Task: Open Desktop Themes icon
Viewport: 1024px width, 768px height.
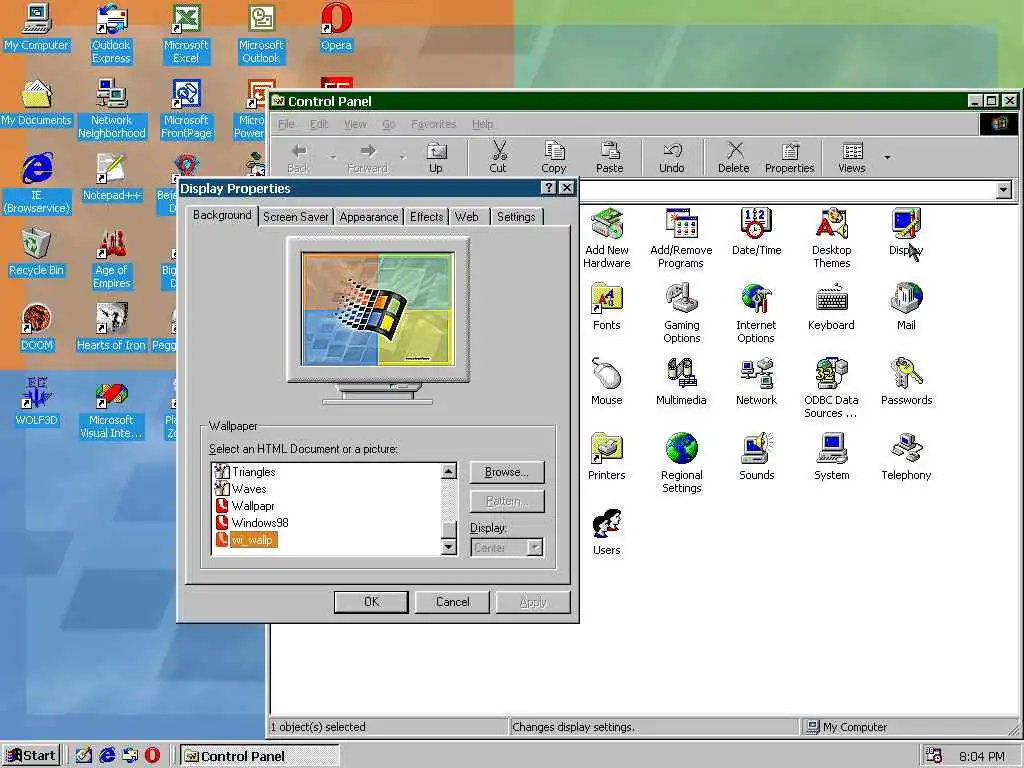Action: [831, 238]
